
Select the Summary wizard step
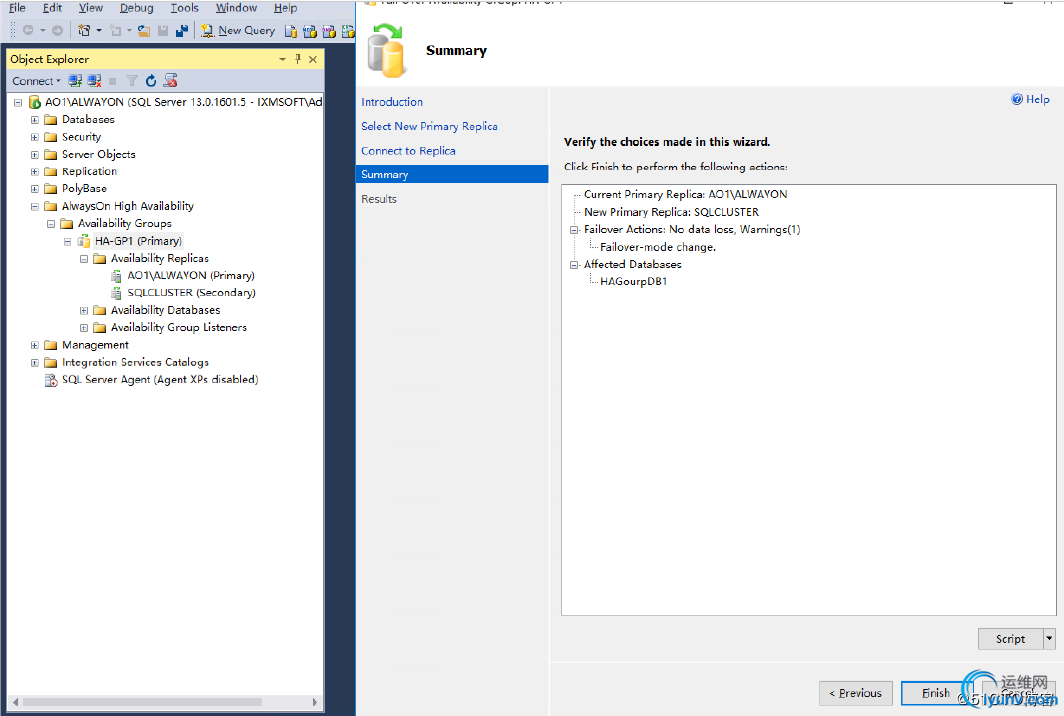point(452,174)
